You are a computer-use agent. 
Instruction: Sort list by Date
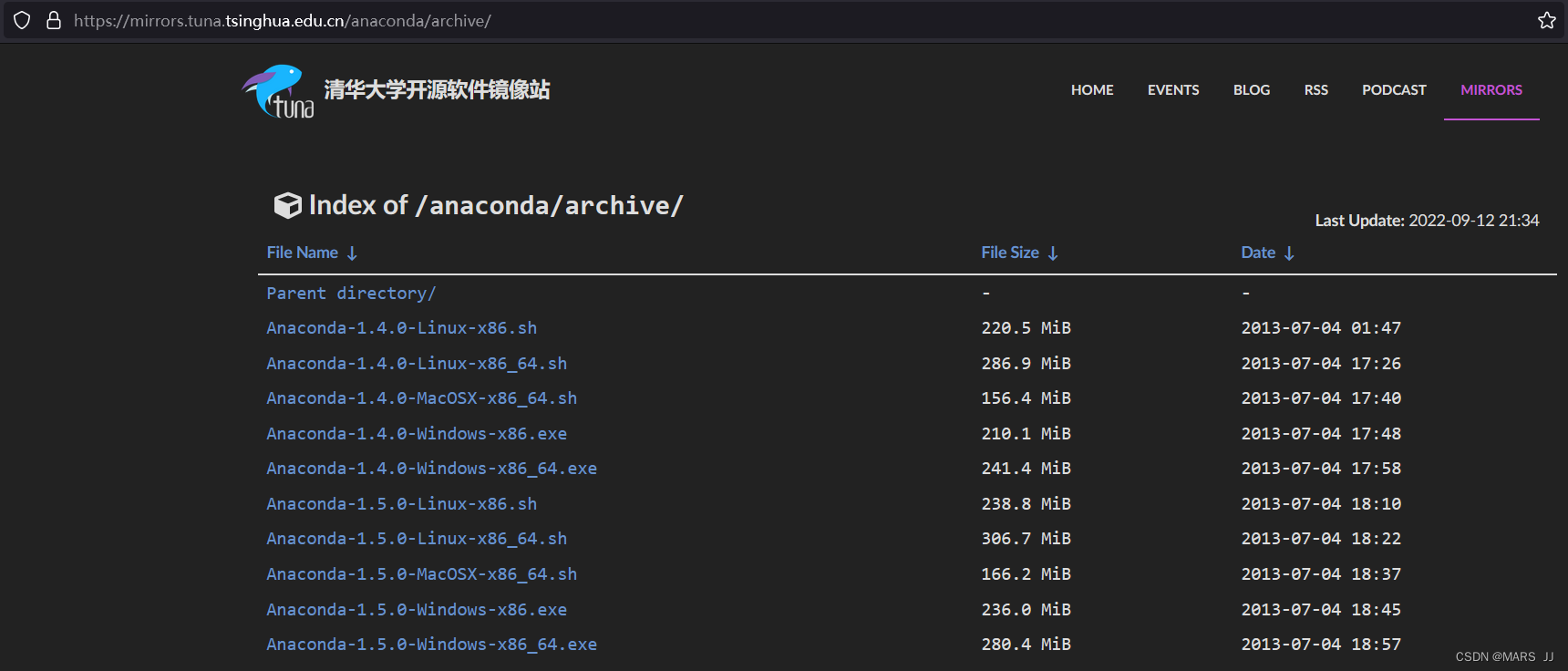[x=1258, y=253]
